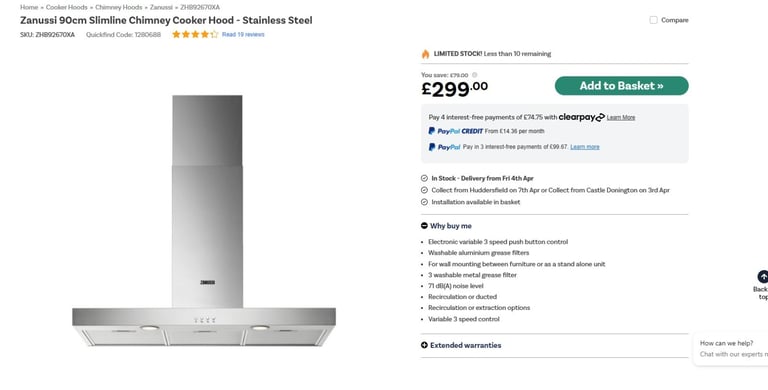Click the Back to top arrow icon
This screenshot has height=390, width=768.
(x=763, y=277)
